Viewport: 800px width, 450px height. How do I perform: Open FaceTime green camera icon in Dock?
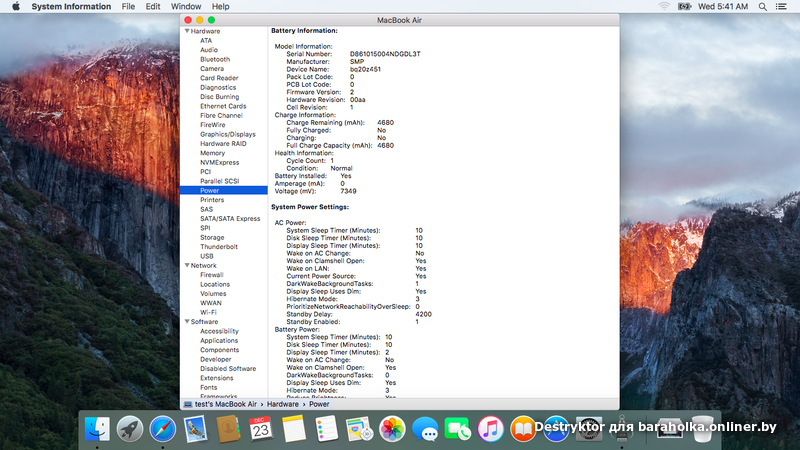458,429
